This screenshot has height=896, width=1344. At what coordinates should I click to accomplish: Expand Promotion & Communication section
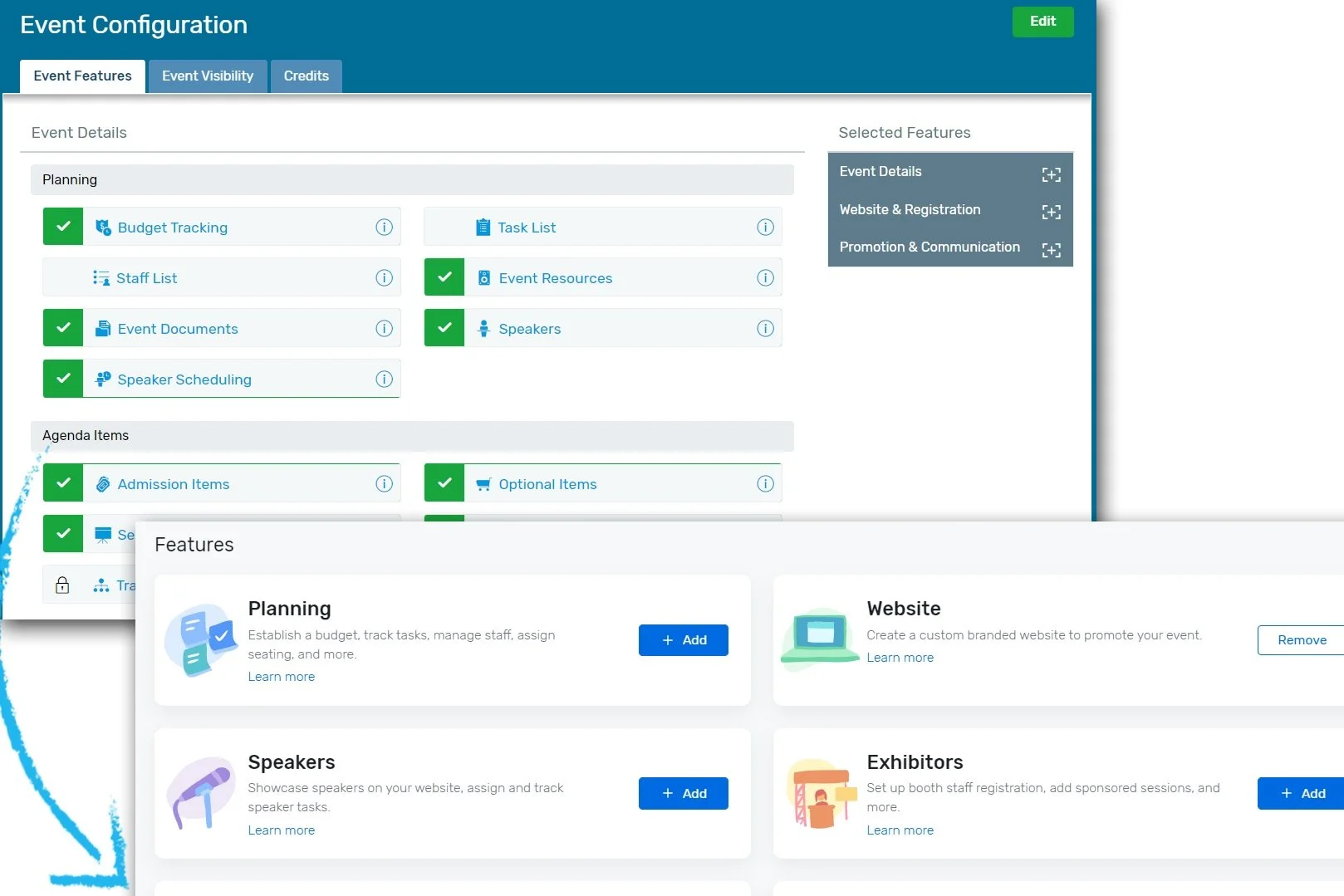click(x=1051, y=250)
